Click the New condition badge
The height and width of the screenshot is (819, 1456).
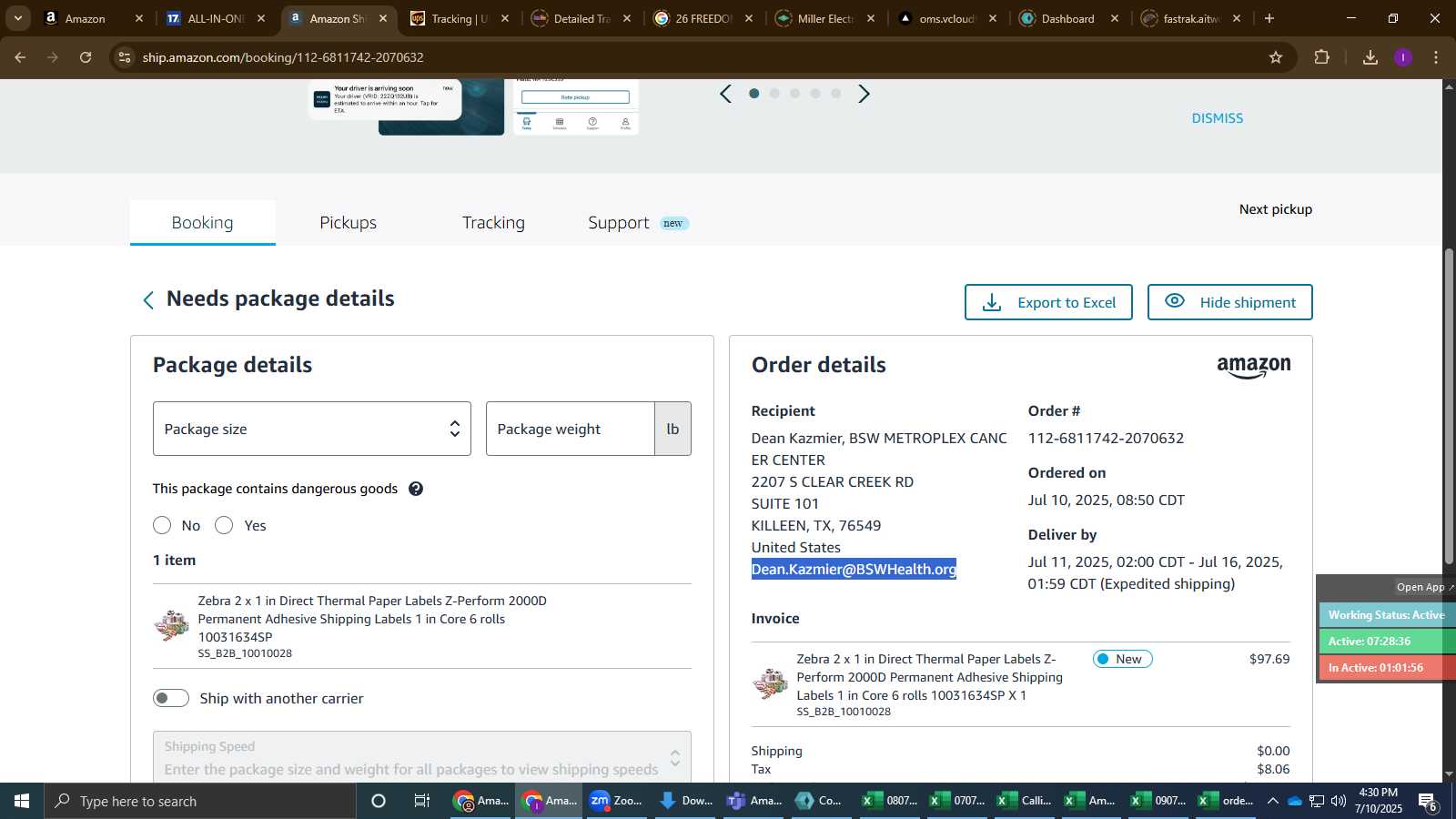(x=1122, y=659)
